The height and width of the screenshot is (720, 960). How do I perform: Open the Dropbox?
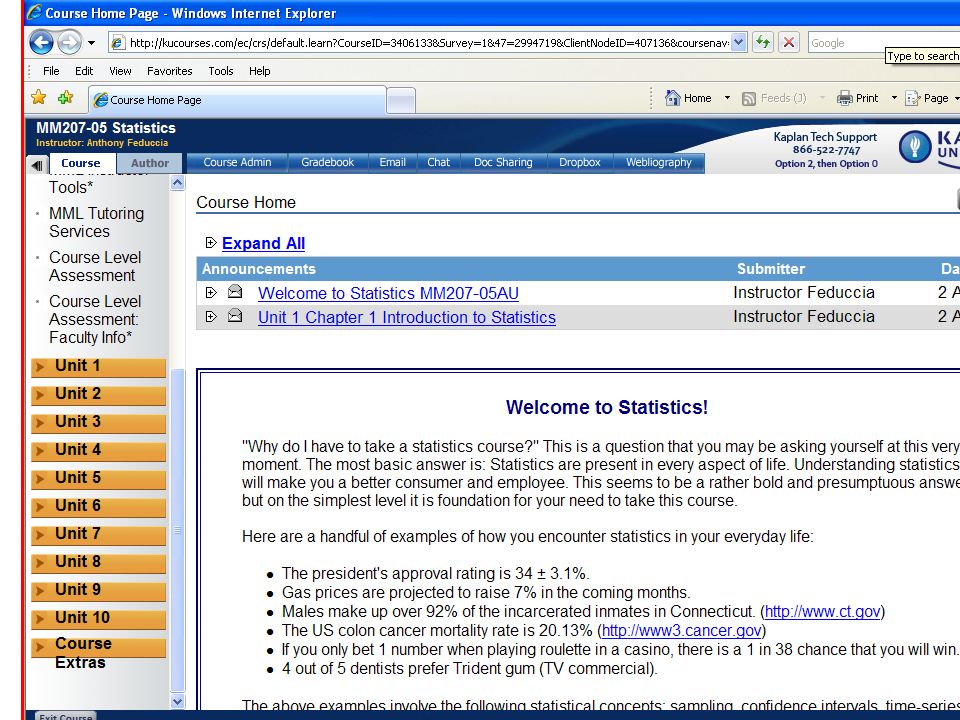580,162
